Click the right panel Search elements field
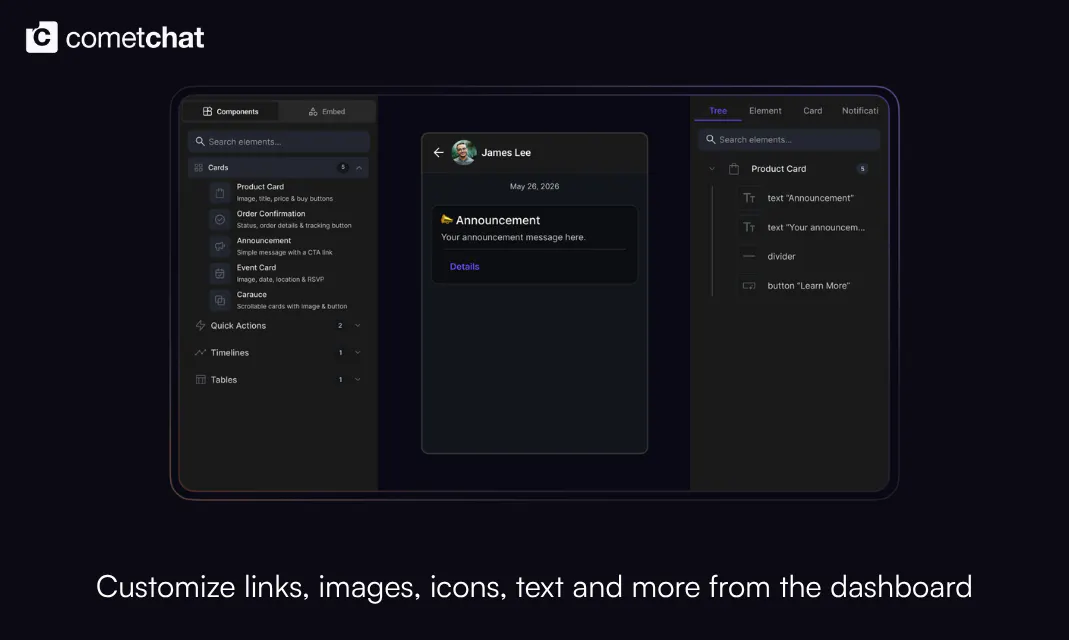Image resolution: width=1069 pixels, height=640 pixels. (x=789, y=140)
